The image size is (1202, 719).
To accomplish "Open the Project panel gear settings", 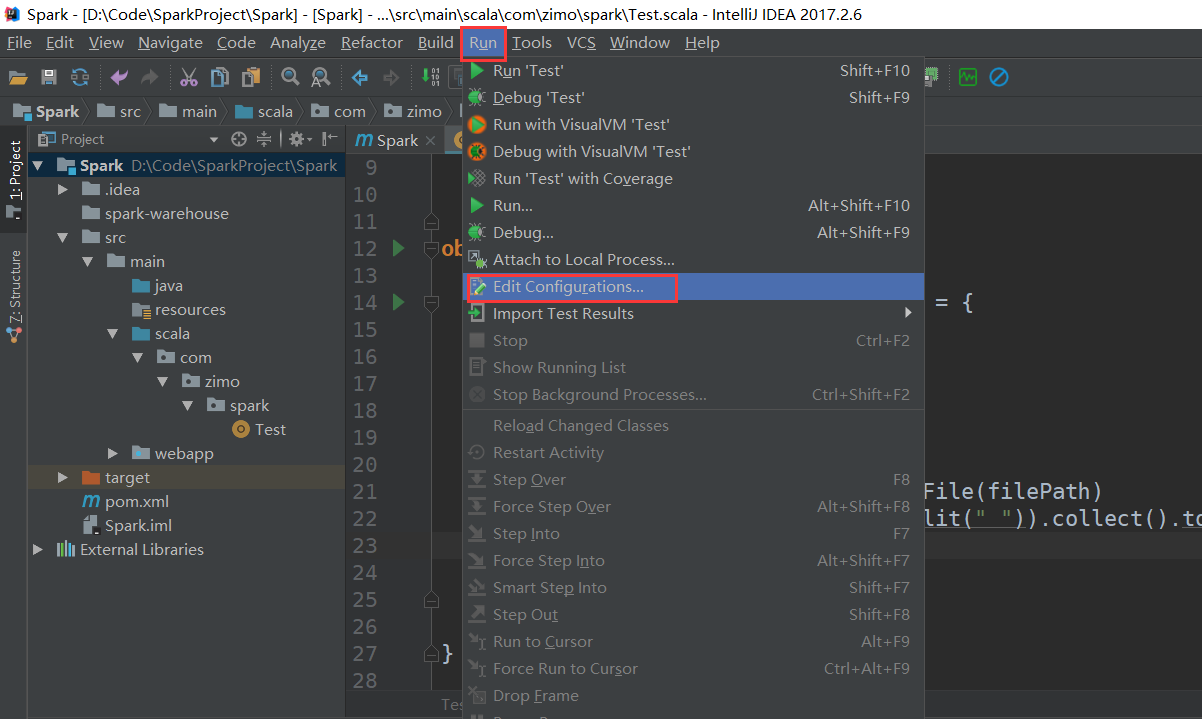I will 299,139.
